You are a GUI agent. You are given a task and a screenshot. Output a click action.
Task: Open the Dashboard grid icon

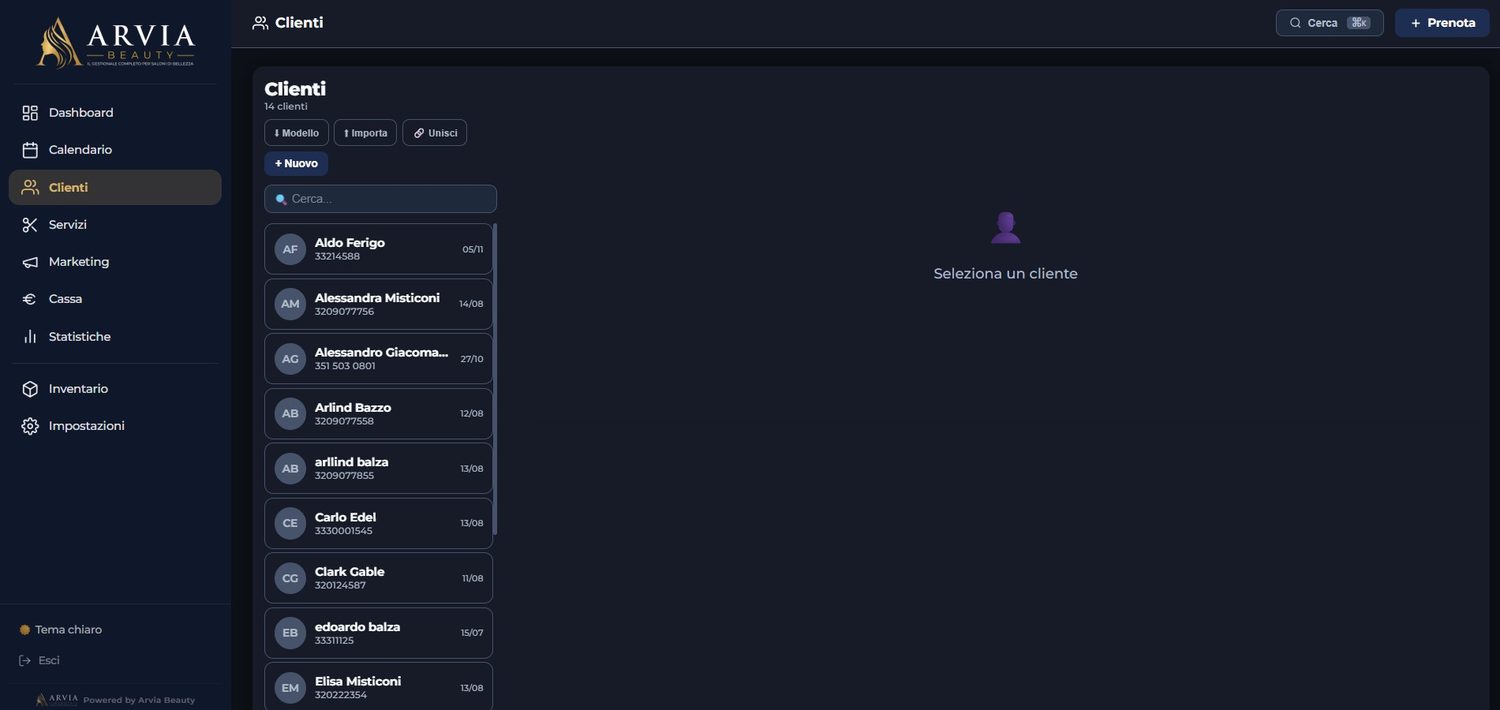click(30, 113)
